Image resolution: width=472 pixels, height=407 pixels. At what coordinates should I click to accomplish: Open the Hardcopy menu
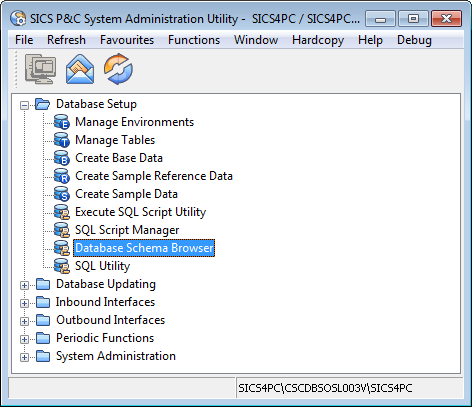point(318,40)
